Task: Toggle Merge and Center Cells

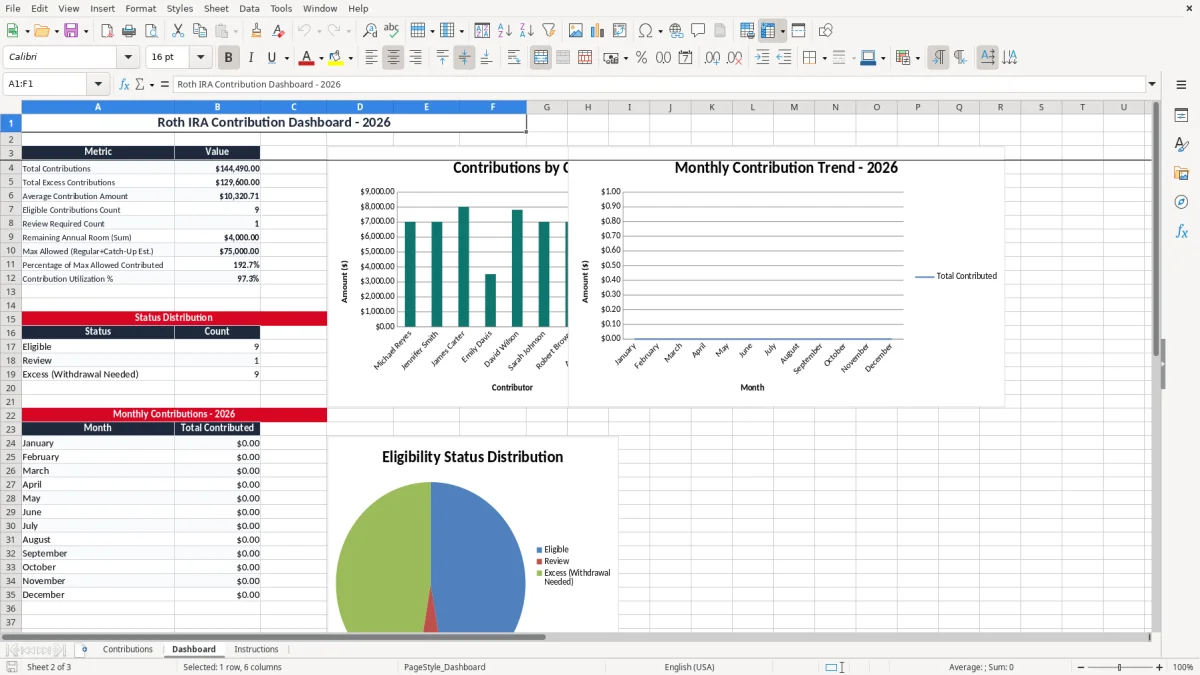Action: tap(541, 58)
